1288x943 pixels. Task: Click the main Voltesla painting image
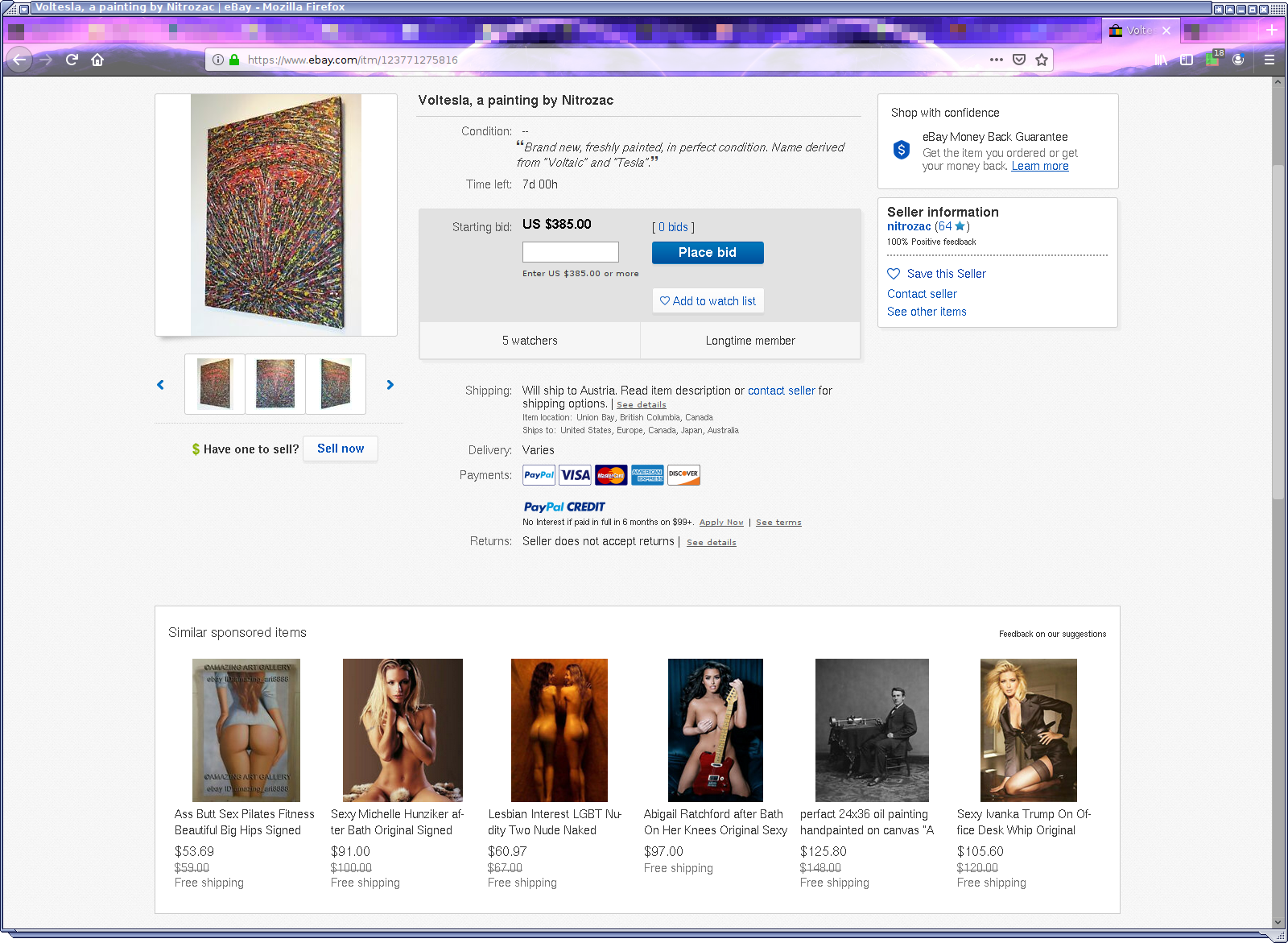tap(276, 215)
